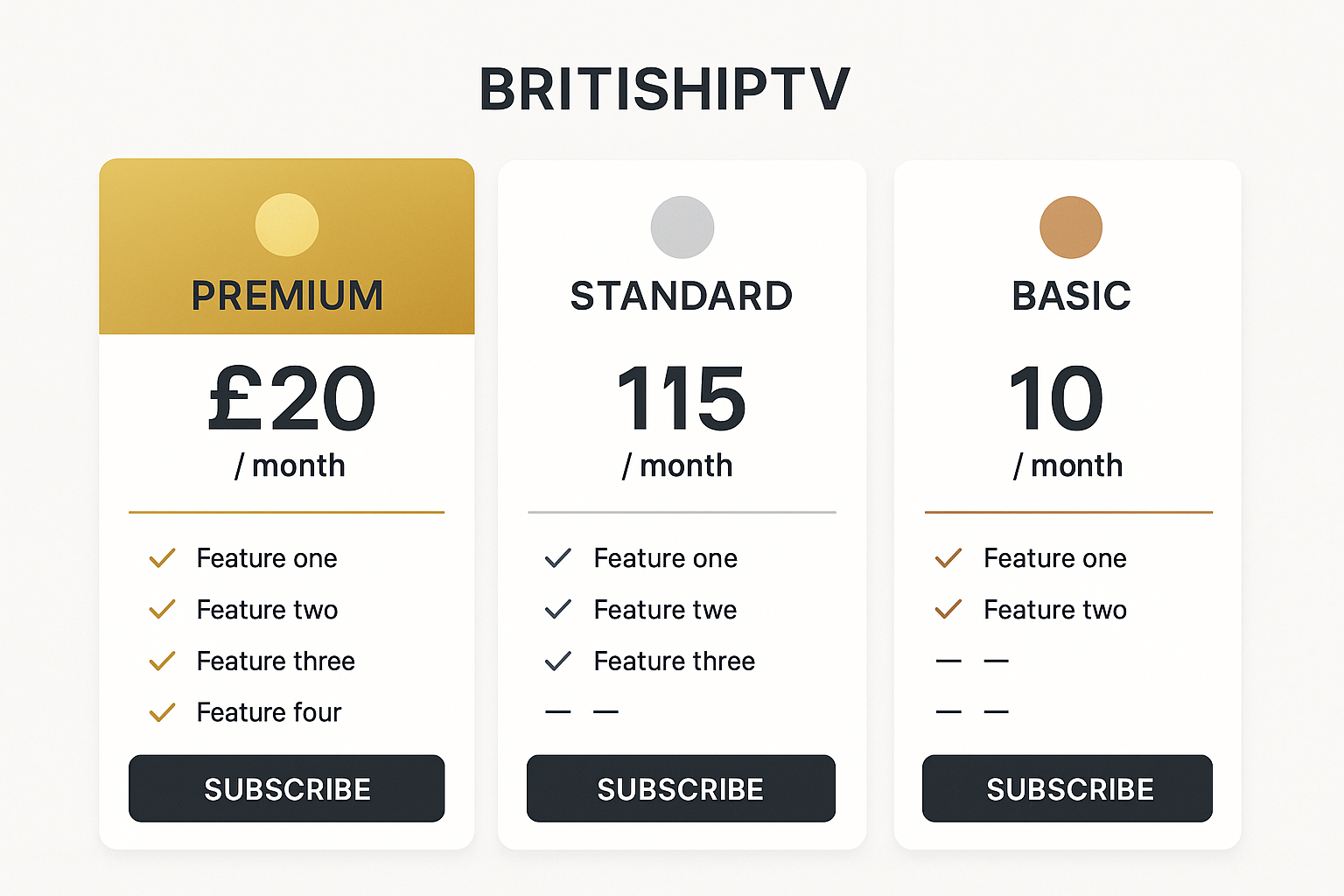Click the Basic Feature two checkmark
The height and width of the screenshot is (896, 1344).
tap(948, 609)
